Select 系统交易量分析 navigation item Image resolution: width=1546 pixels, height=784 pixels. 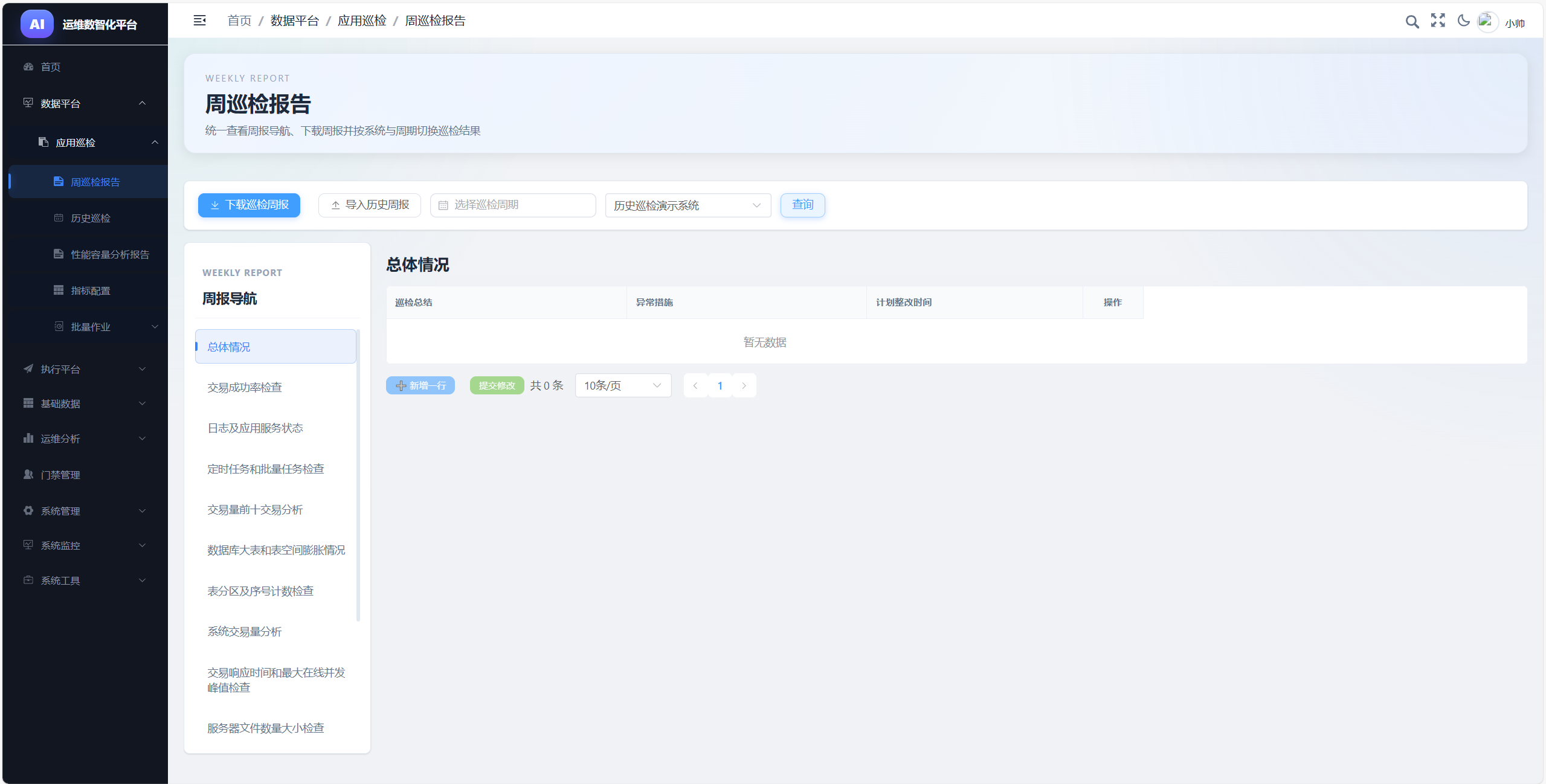pos(275,631)
